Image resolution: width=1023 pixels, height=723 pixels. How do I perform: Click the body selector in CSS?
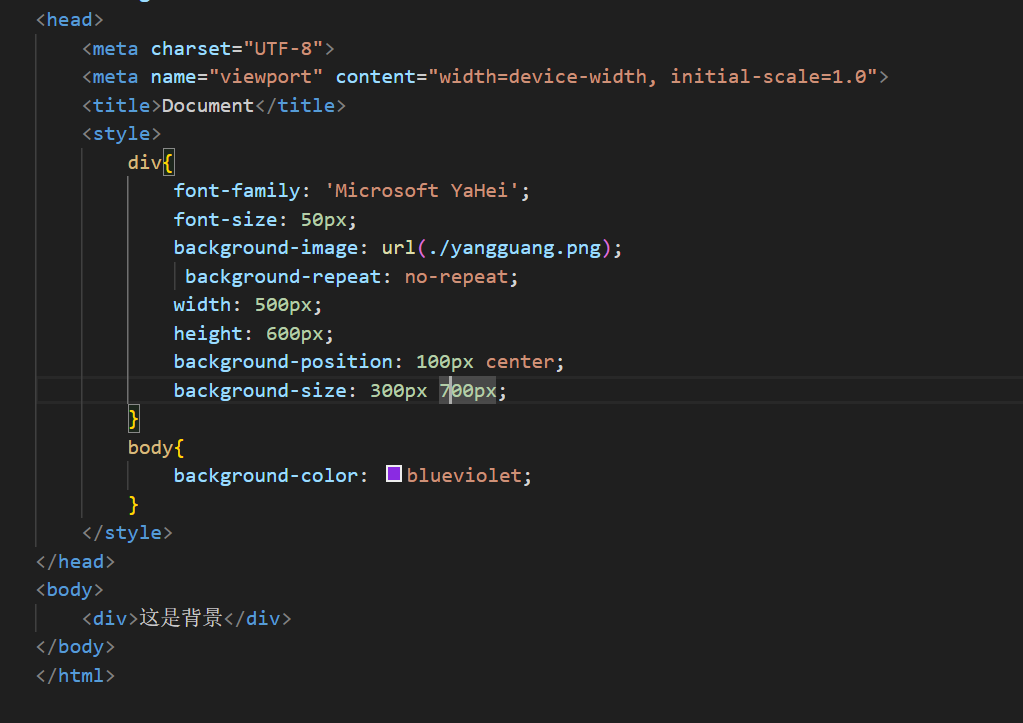(151, 448)
